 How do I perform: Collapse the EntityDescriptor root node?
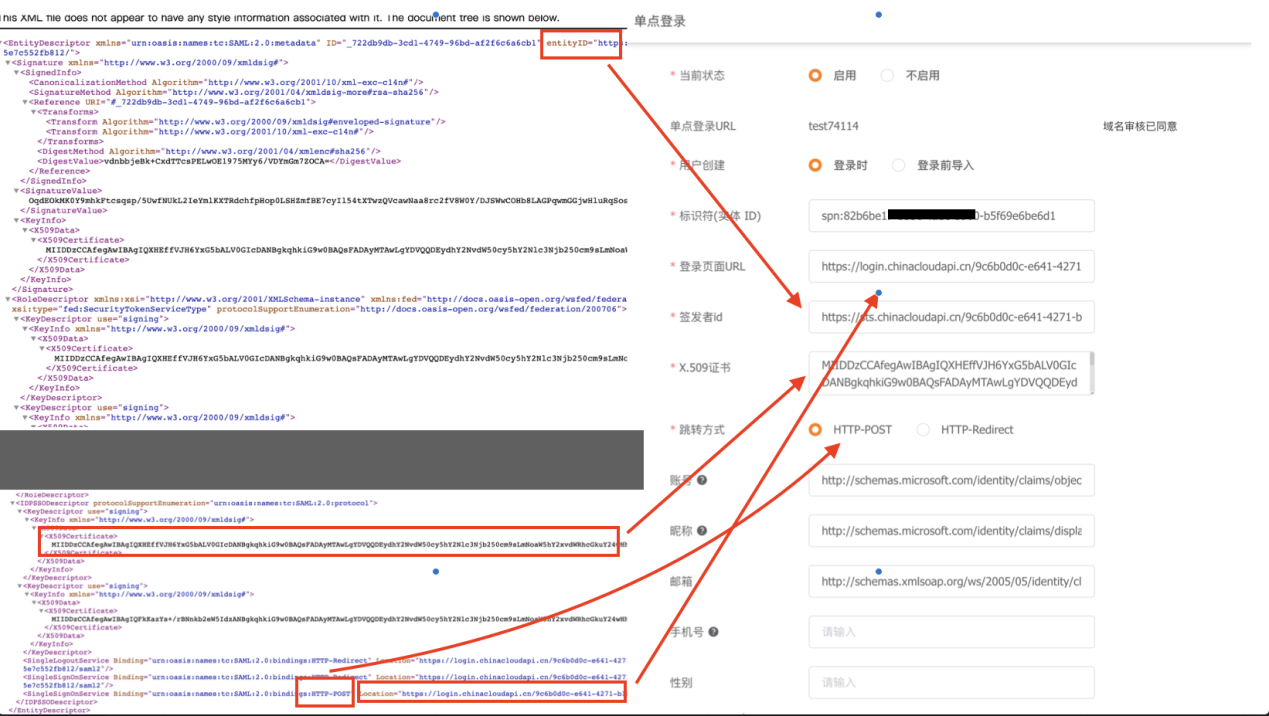point(2,42)
